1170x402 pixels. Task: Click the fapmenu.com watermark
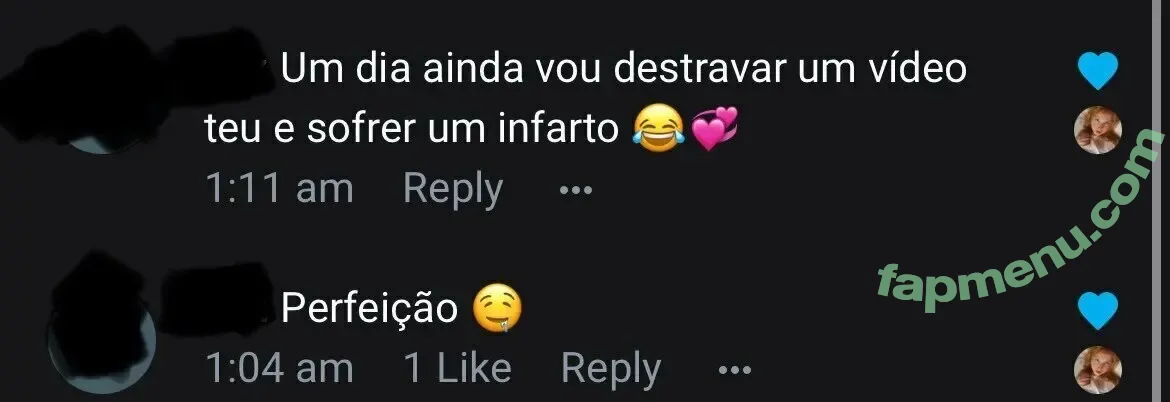pyautogui.click(x=1021, y=222)
